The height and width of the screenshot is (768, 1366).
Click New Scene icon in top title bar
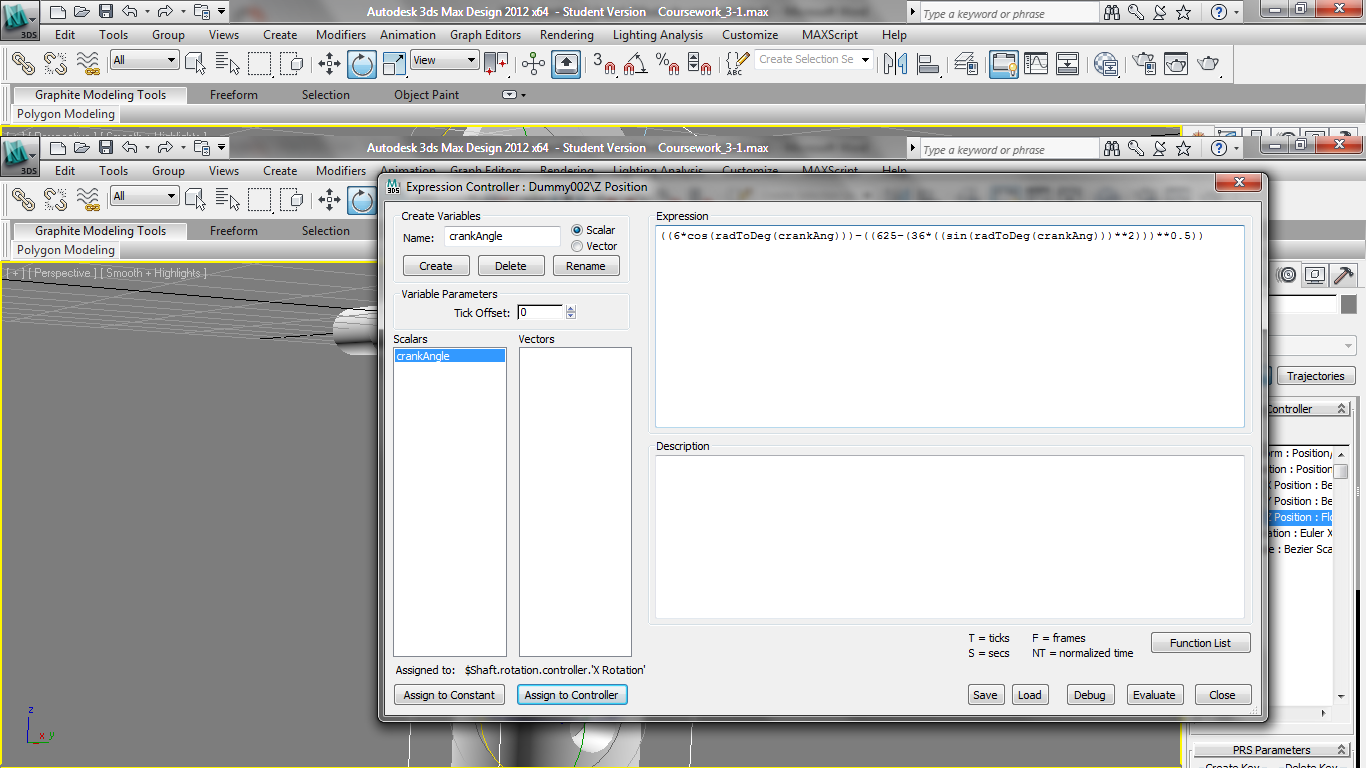pyautogui.click(x=57, y=12)
